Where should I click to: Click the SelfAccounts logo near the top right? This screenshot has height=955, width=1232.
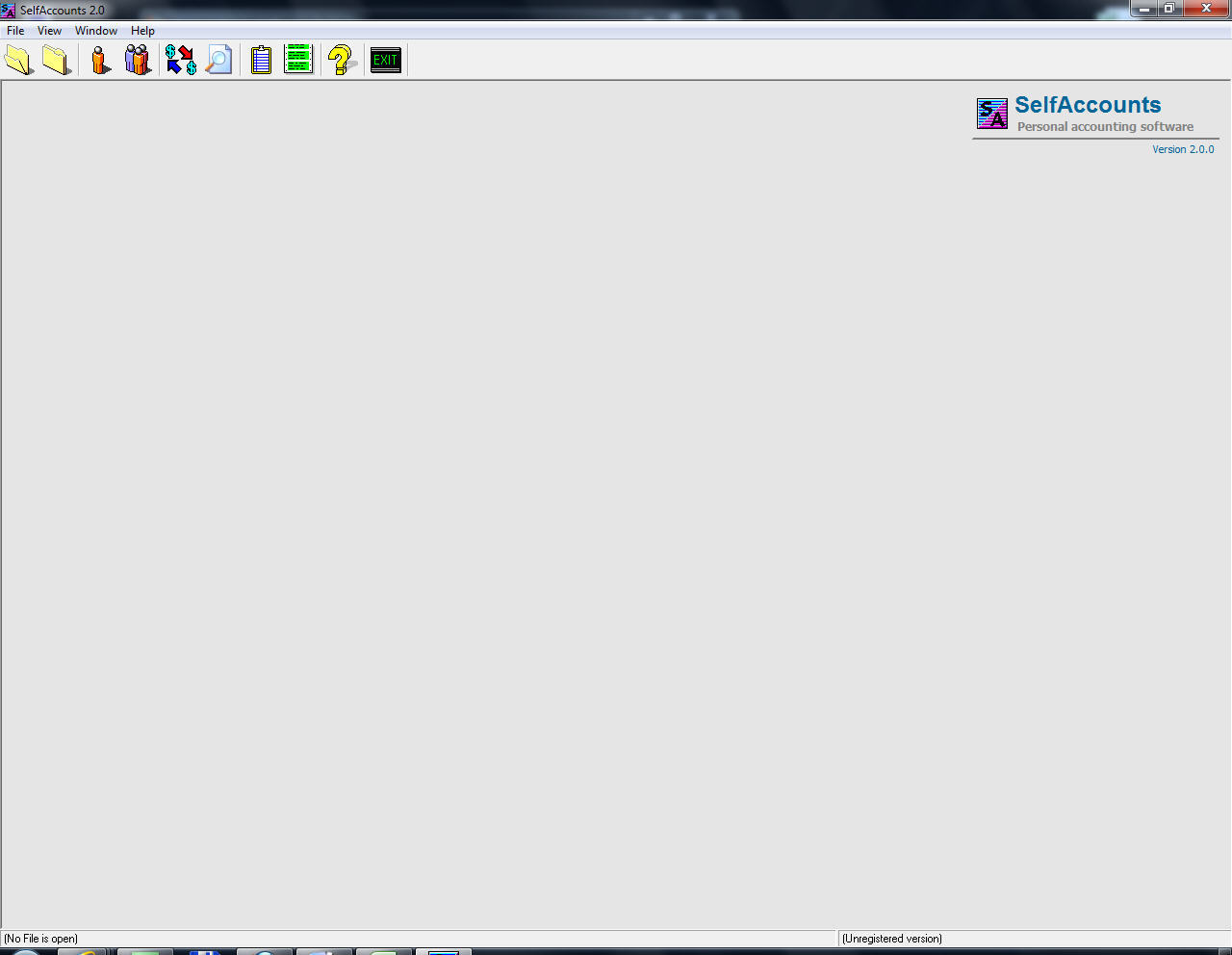(992, 114)
